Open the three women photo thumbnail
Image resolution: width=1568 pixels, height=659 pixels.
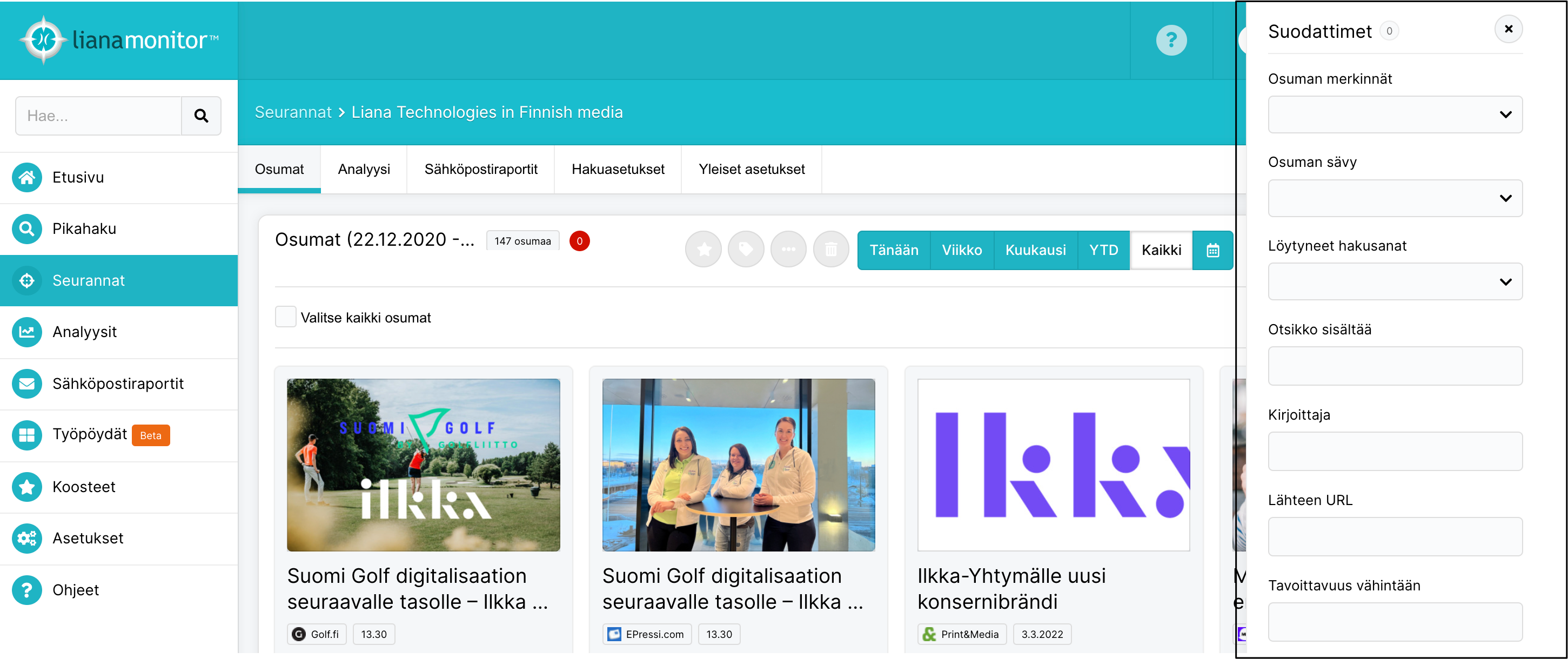tap(739, 465)
